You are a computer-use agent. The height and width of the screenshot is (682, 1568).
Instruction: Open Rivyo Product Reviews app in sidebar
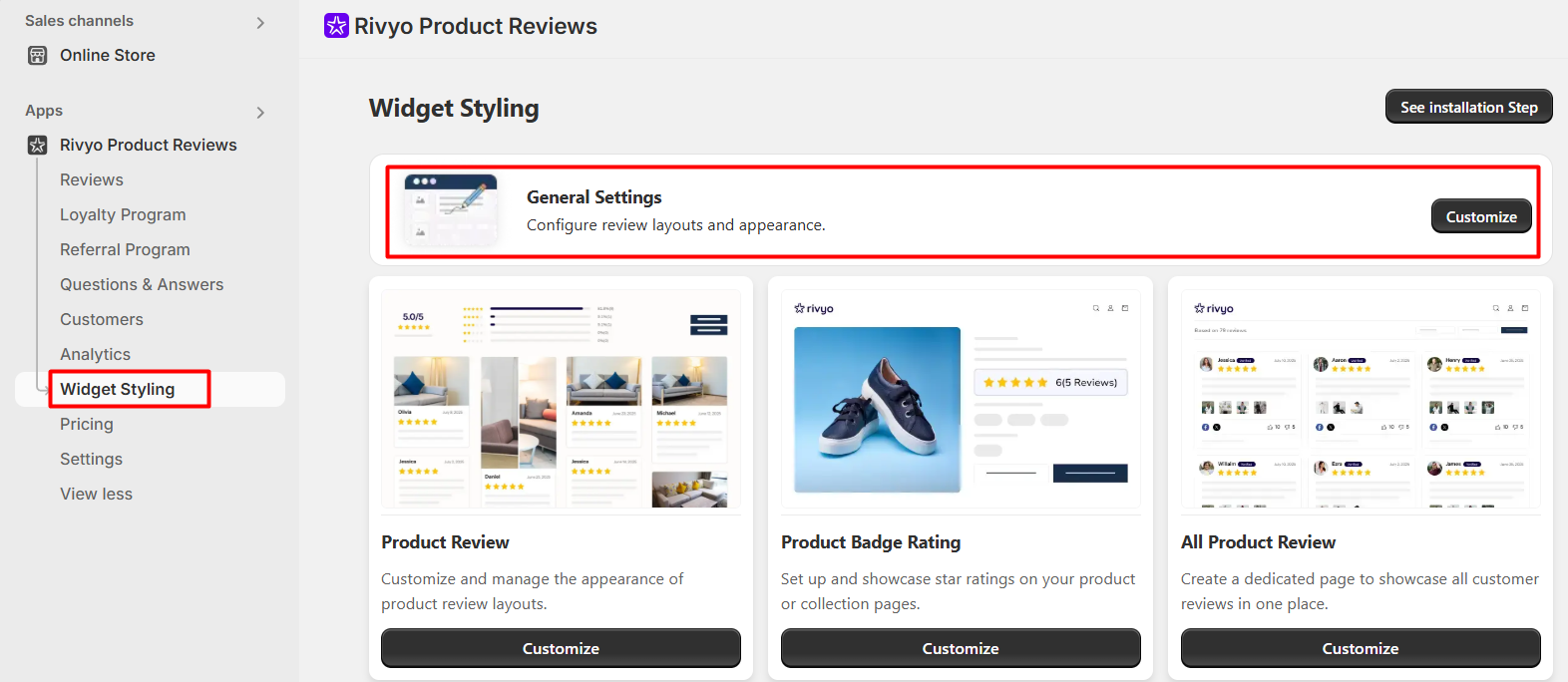click(x=149, y=145)
